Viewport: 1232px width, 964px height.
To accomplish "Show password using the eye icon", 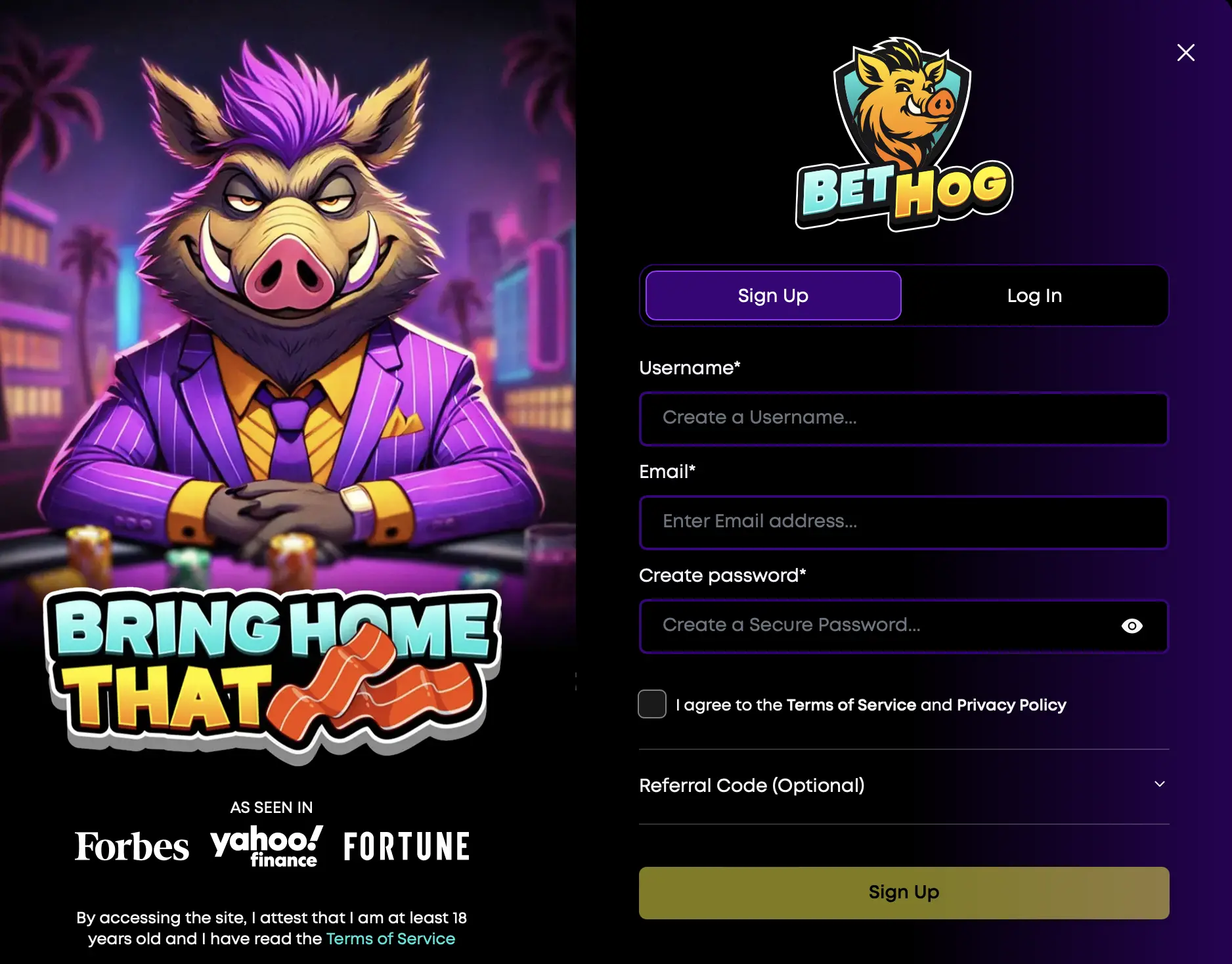I will click(x=1132, y=626).
